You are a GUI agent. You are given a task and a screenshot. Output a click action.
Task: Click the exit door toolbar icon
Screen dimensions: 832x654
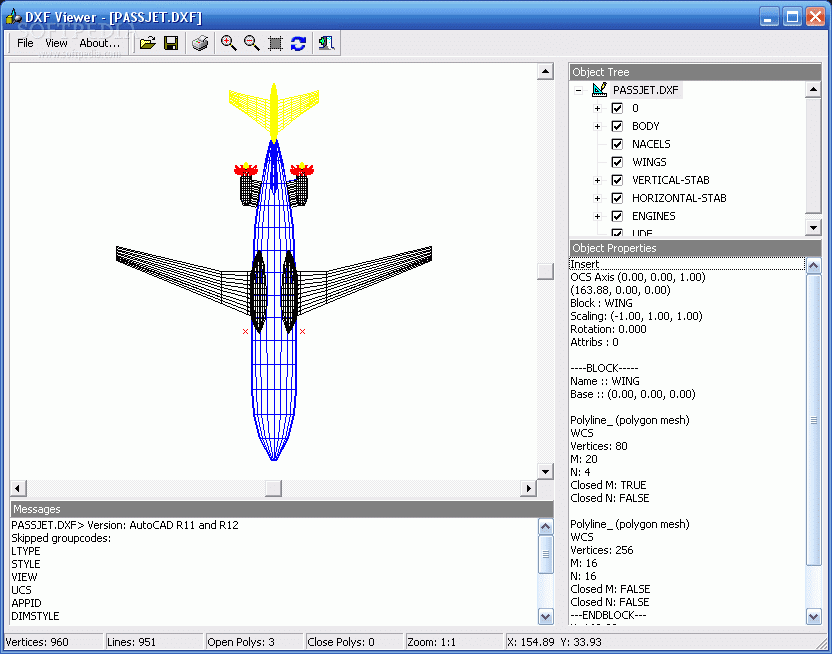coord(326,43)
